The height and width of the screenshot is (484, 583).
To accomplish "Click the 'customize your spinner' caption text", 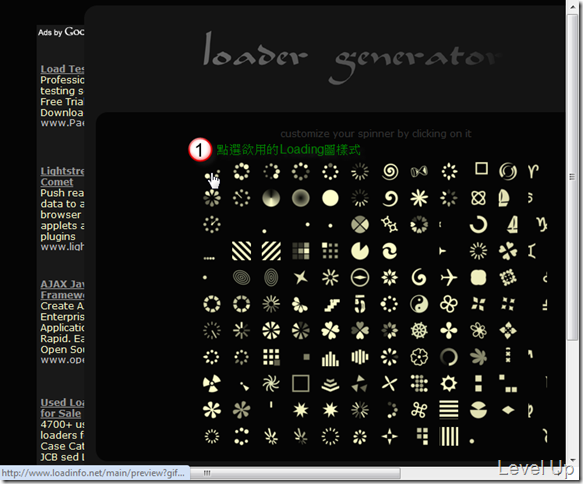I will coord(376,134).
